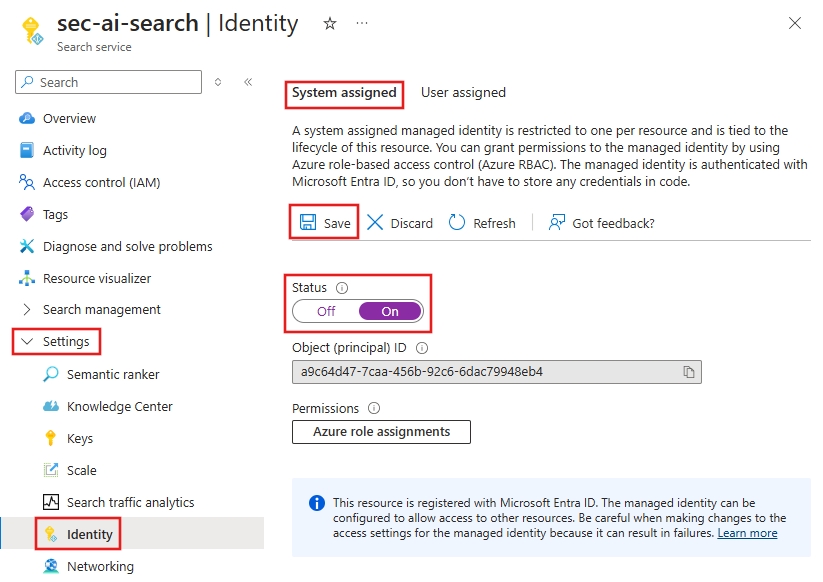823x582 pixels.
Task: Open the ellipsis more options menu
Action: (362, 23)
